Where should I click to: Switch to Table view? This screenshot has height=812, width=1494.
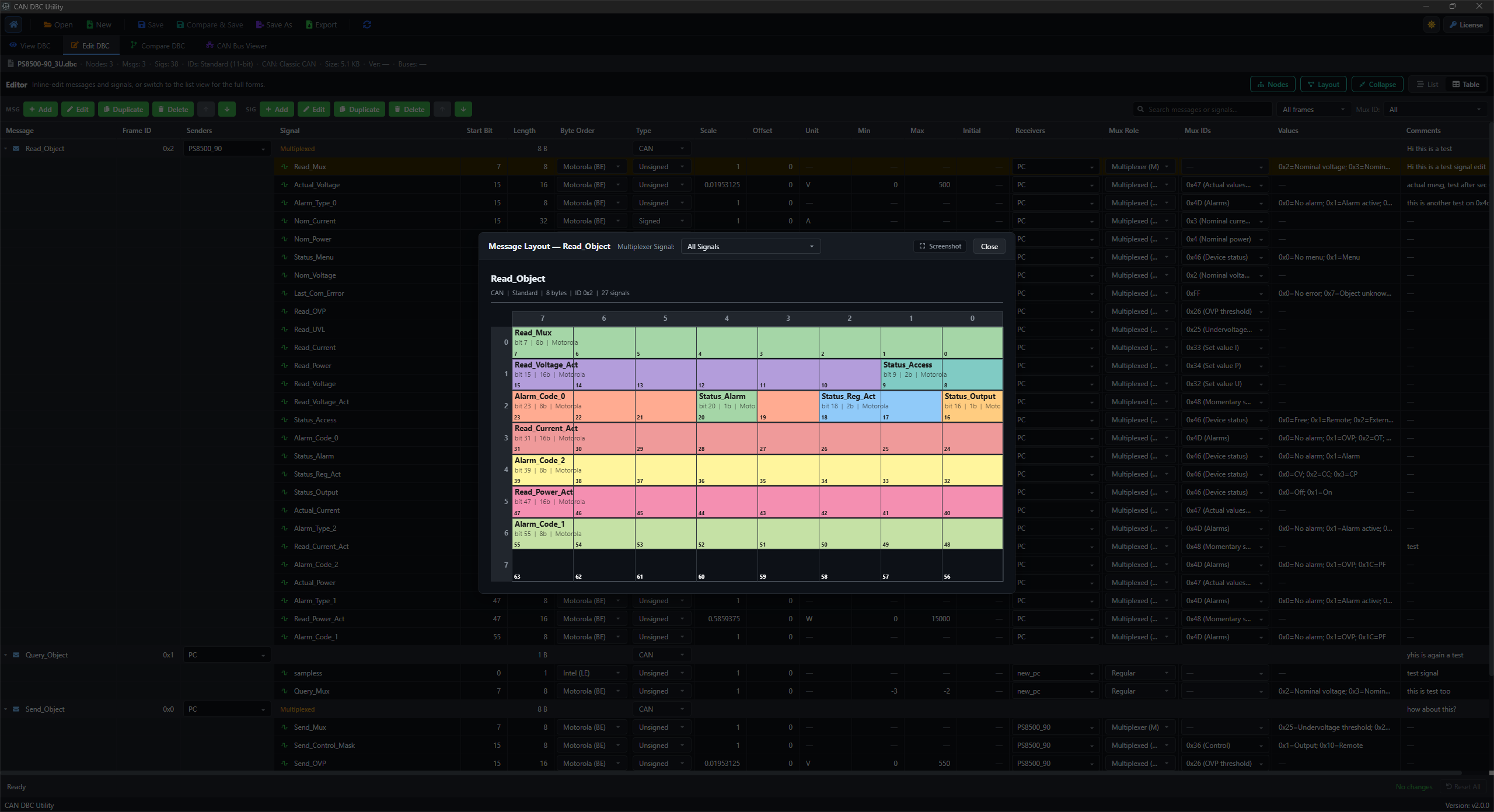(x=1466, y=85)
